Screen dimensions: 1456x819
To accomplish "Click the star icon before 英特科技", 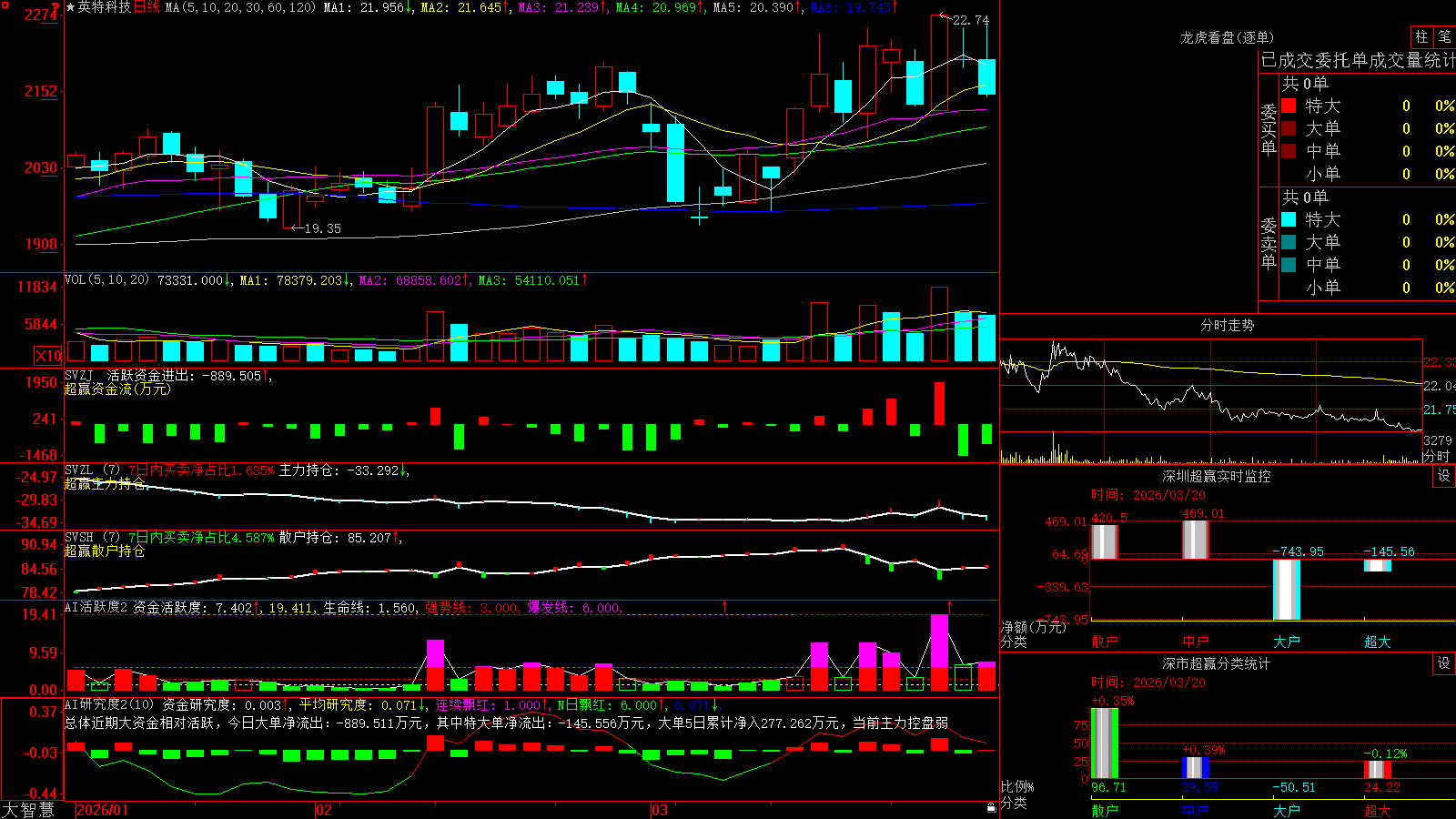I will click(x=71, y=7).
